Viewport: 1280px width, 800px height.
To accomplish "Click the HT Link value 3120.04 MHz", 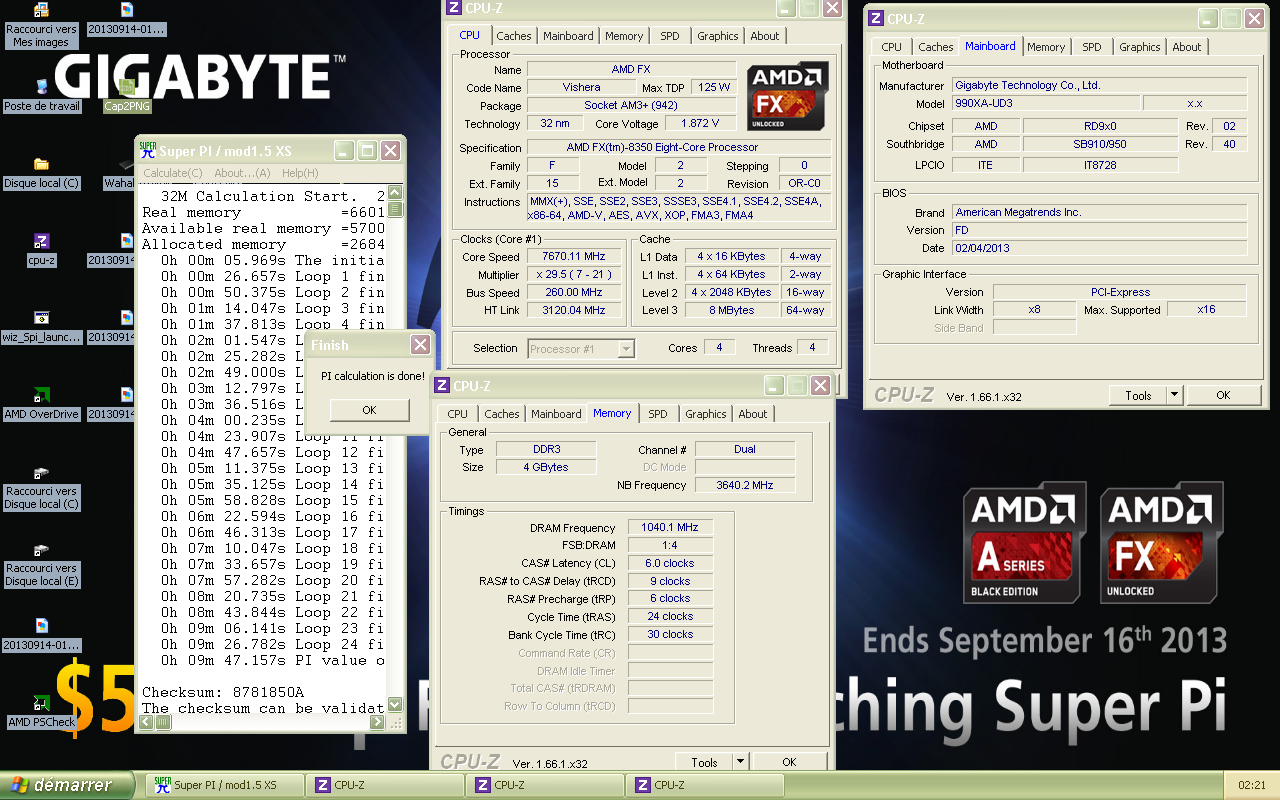I will click(x=574, y=311).
